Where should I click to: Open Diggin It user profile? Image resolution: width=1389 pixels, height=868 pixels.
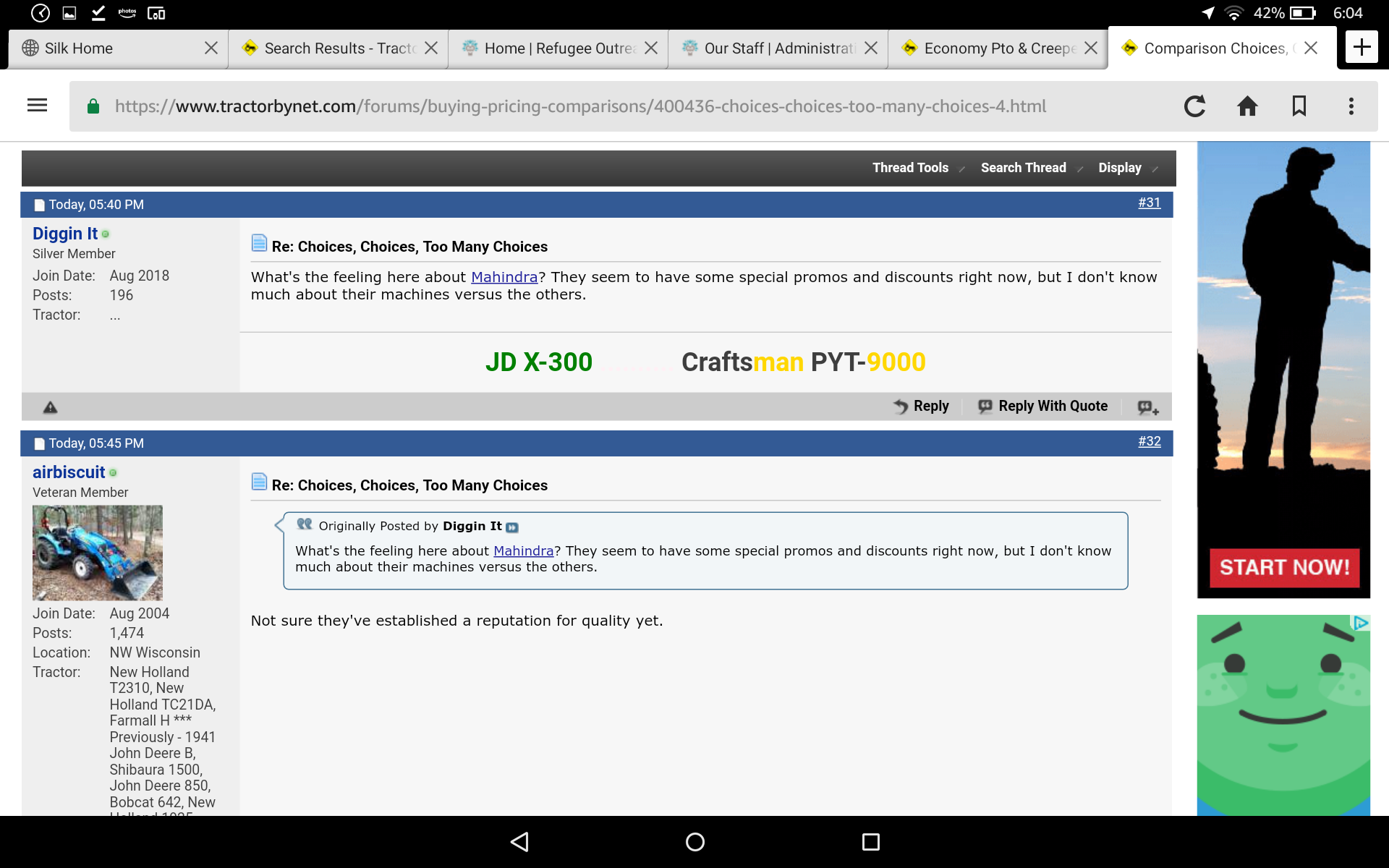pos(64,234)
